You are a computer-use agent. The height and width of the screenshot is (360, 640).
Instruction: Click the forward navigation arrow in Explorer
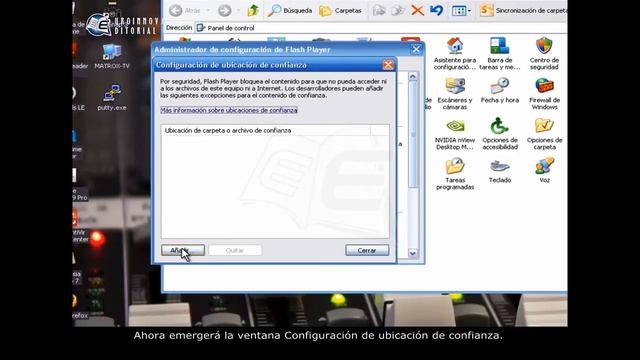(x=224, y=11)
